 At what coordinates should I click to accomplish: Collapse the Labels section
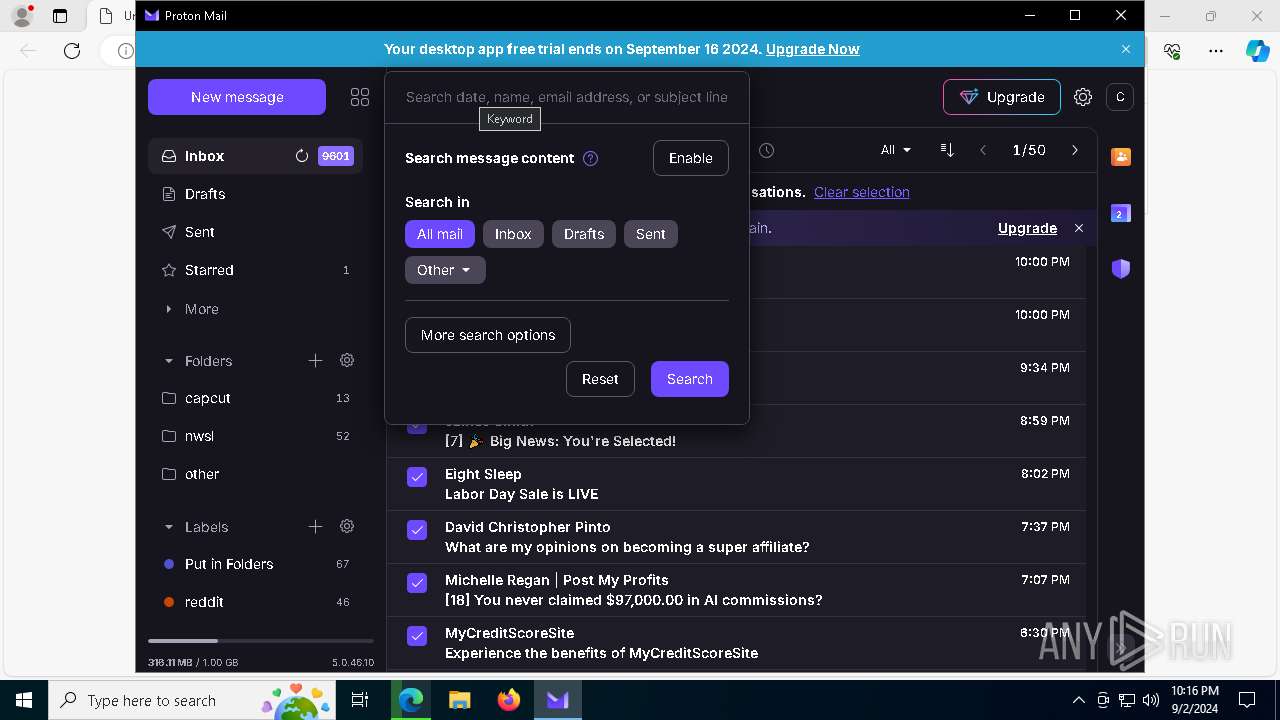point(169,527)
